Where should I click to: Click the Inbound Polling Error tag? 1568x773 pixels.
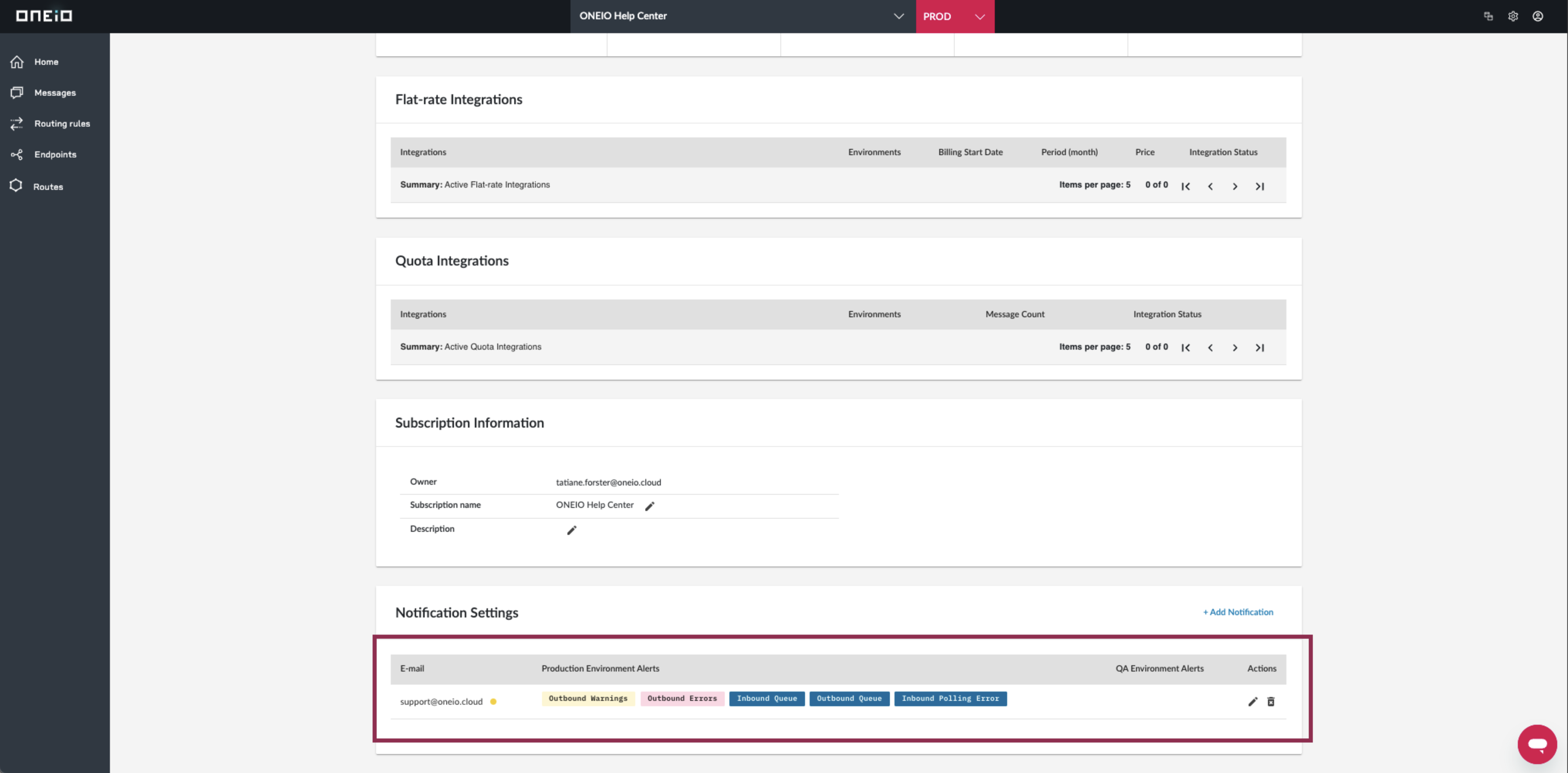pos(950,699)
